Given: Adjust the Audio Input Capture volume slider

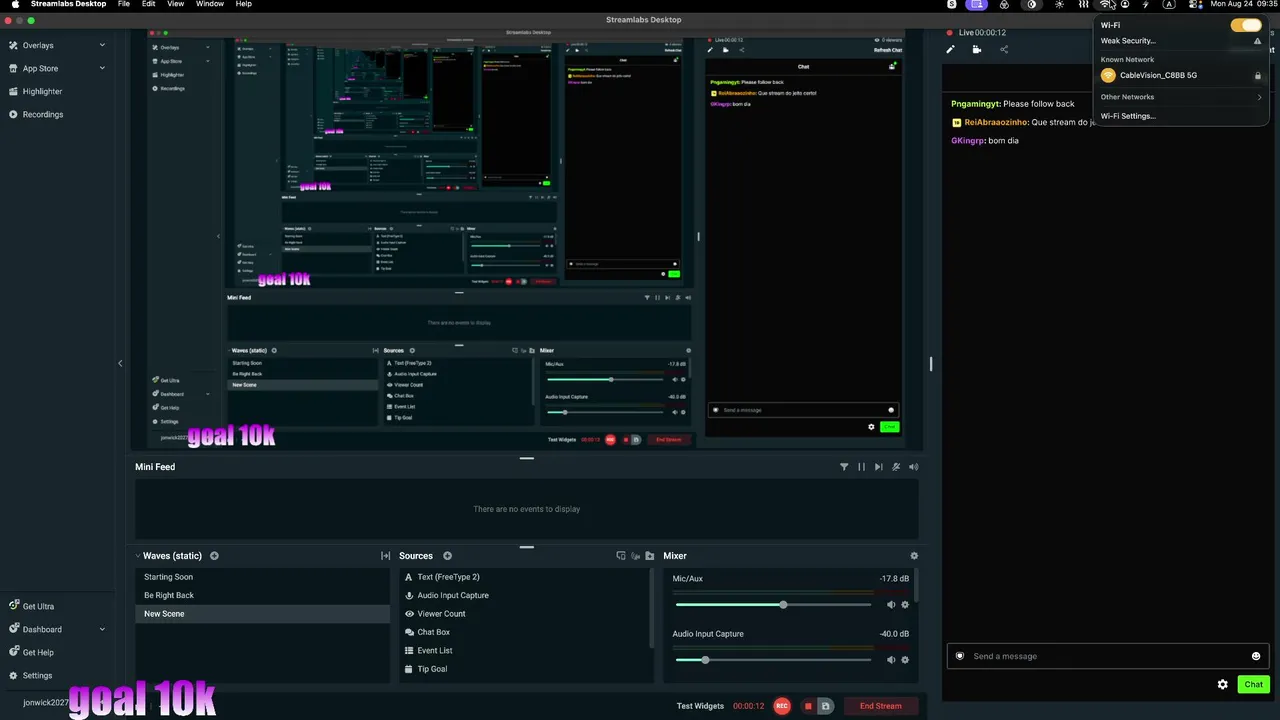Looking at the screenshot, I should 705,660.
